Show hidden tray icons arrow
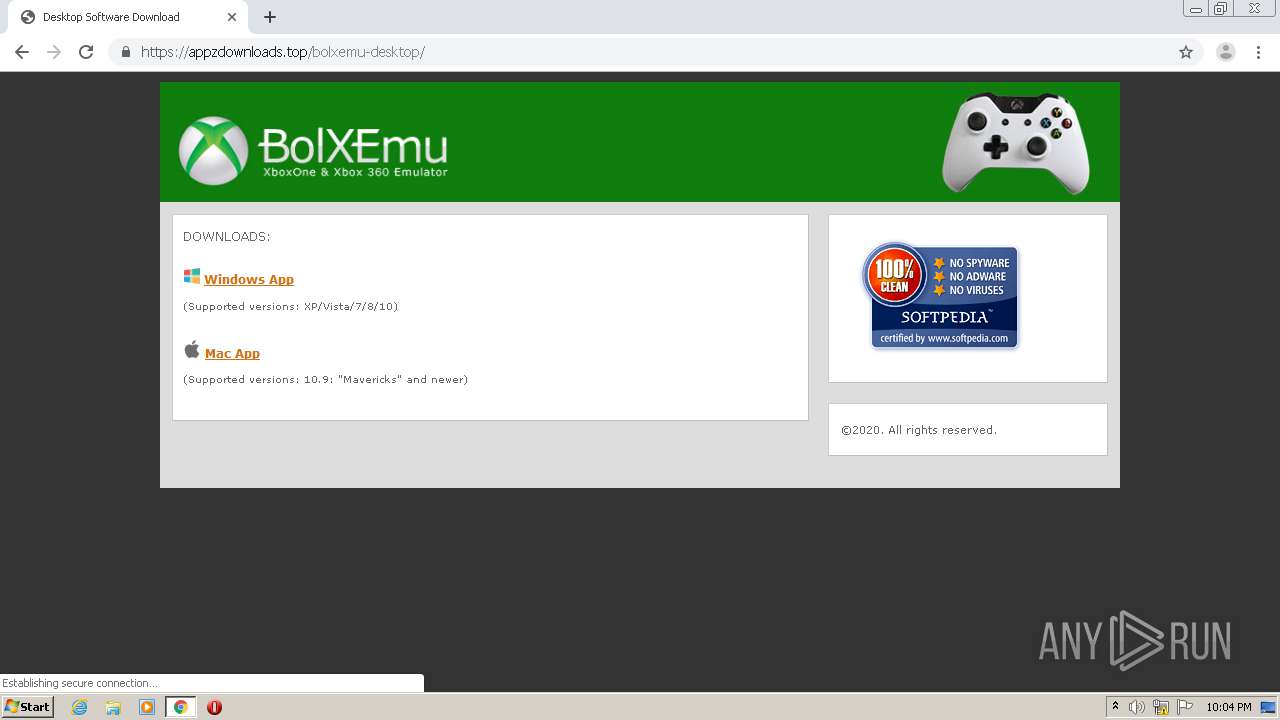The image size is (1280, 720). 1116,707
